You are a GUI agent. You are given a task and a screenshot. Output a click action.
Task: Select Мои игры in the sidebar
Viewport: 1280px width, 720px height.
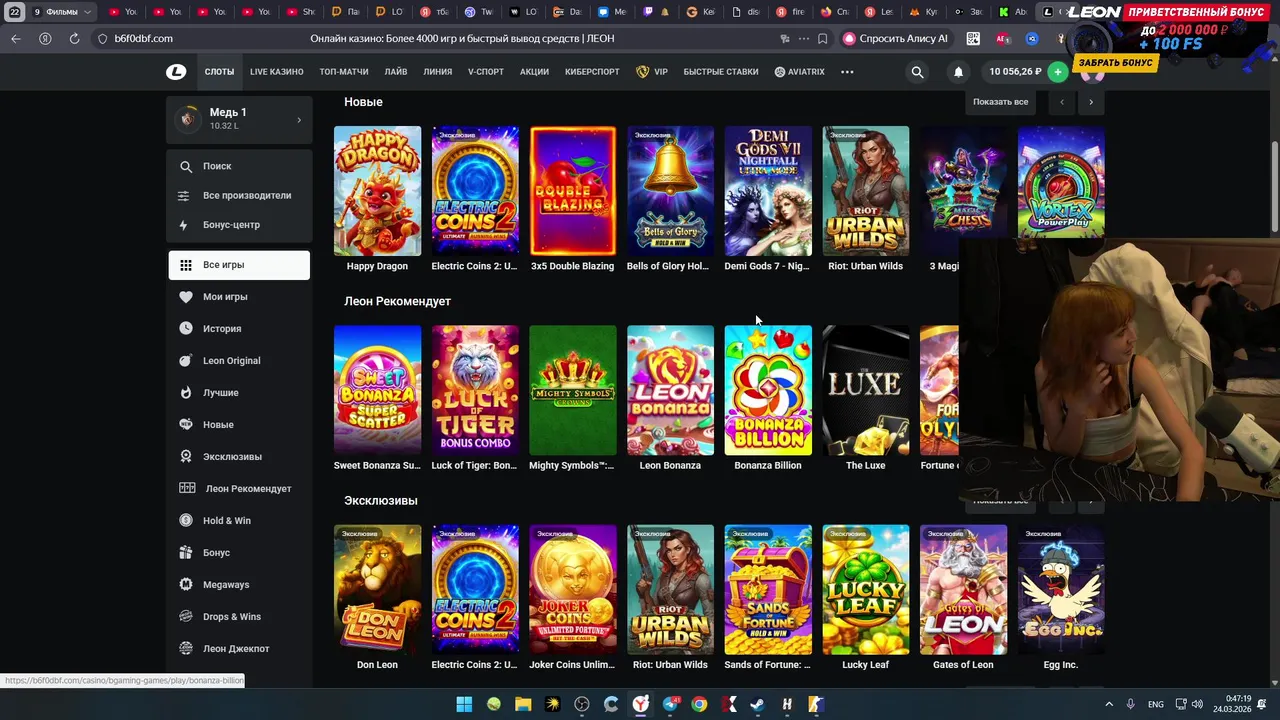click(x=239, y=297)
